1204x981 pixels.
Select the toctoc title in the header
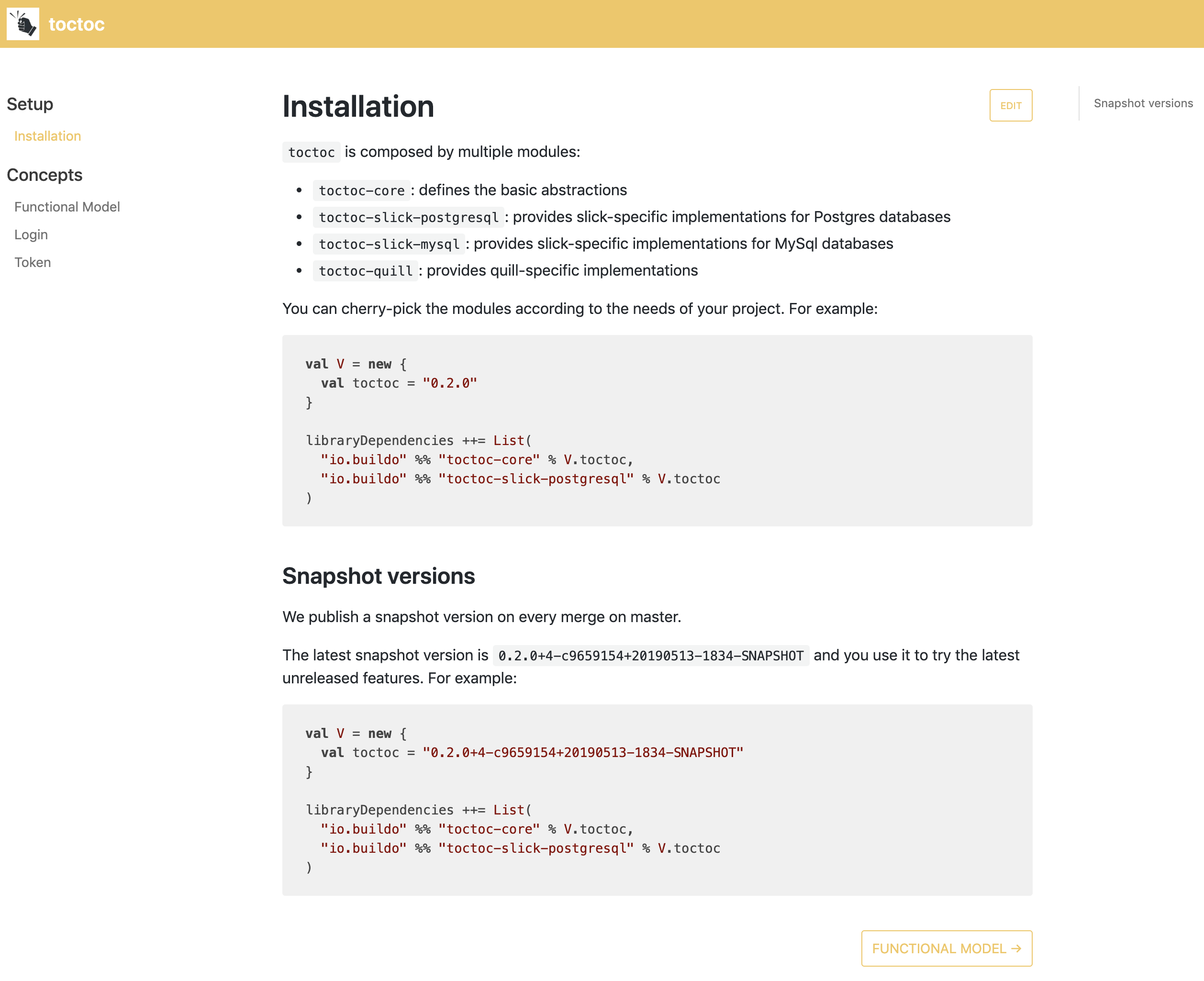pos(76,24)
